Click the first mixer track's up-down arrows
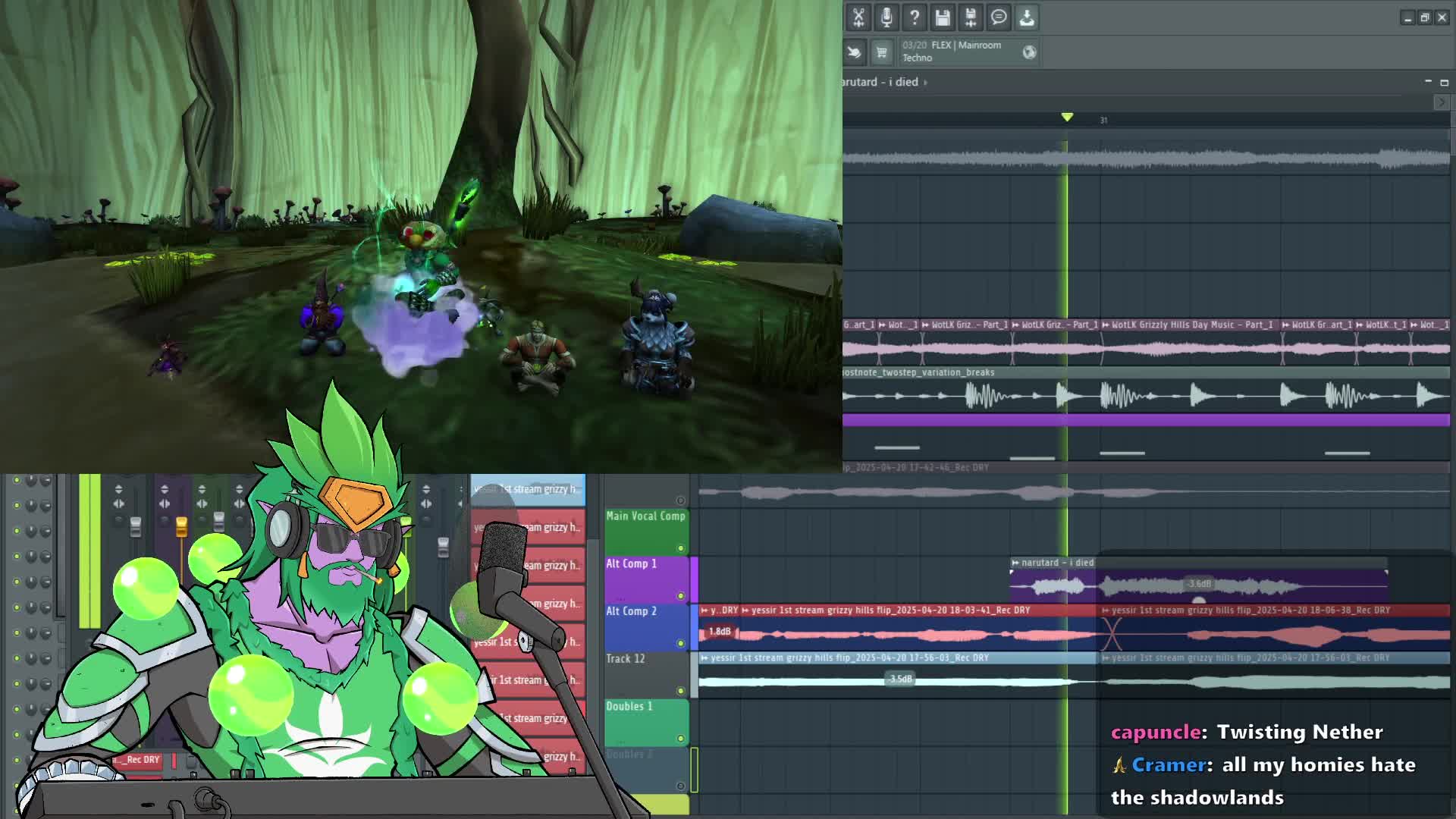Image resolution: width=1456 pixels, height=819 pixels. pos(118,489)
